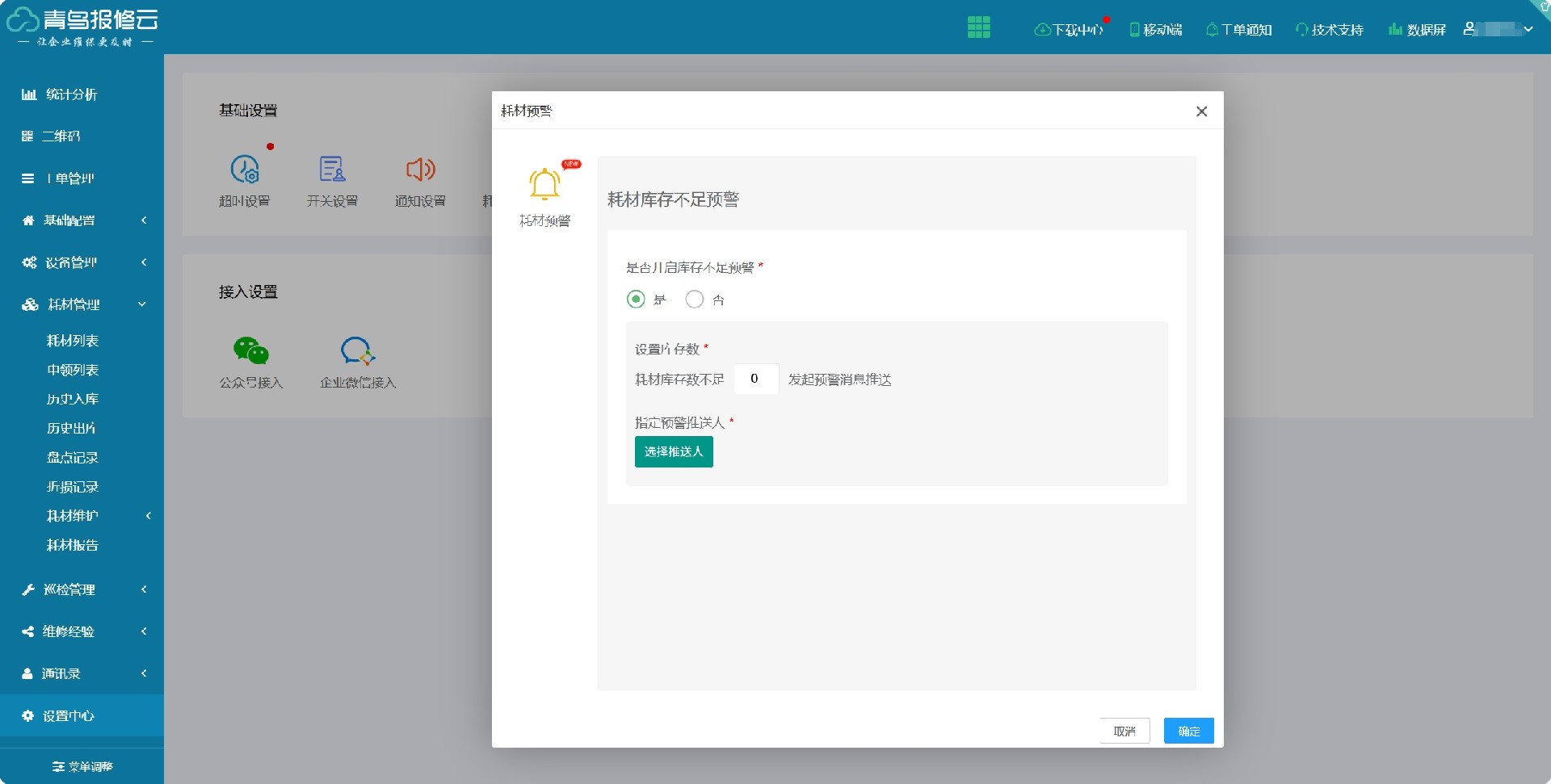Select the 否 radio button

point(694,300)
